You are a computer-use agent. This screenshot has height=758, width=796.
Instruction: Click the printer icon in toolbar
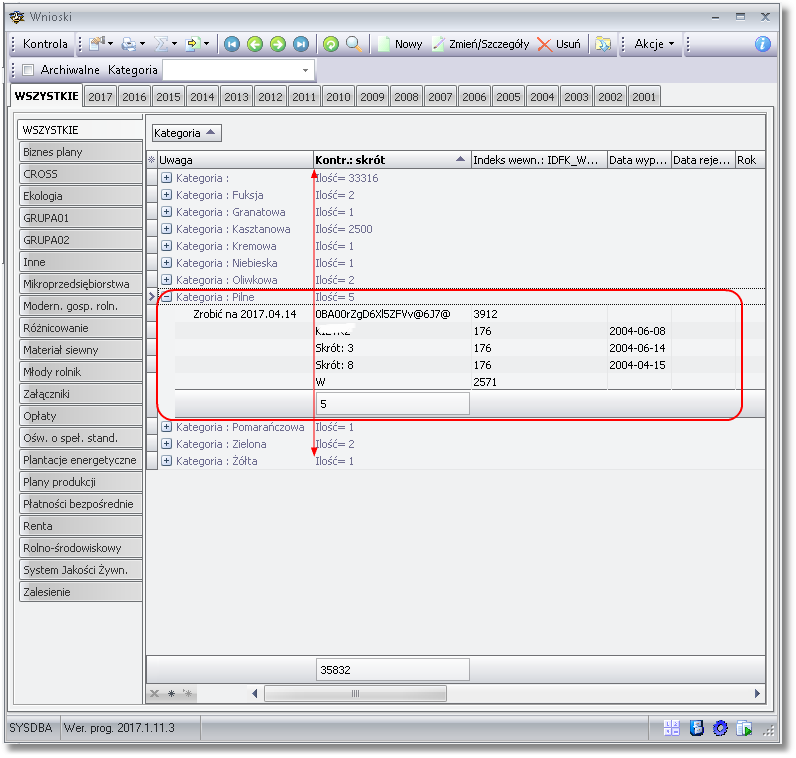pos(128,45)
